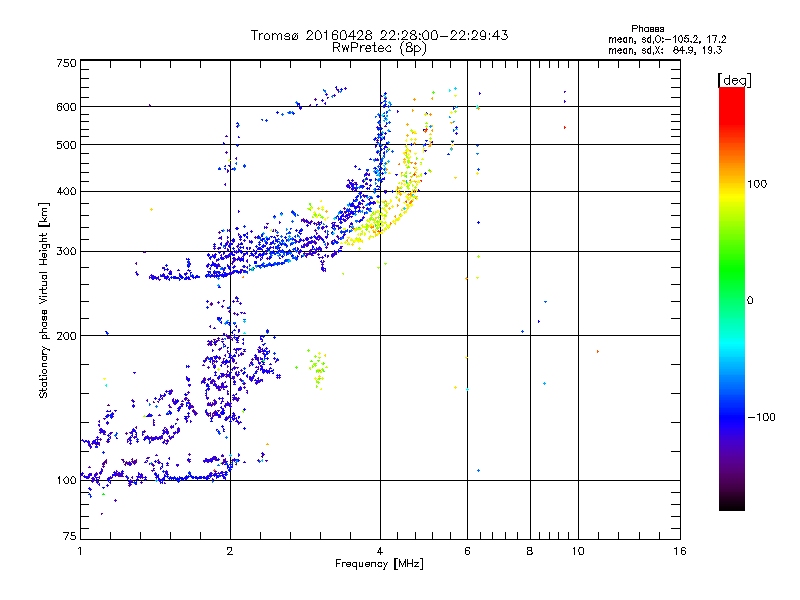Viewport: 800px width, 600px height.
Task: Click the '500' height axis tick label
Action: pos(66,145)
